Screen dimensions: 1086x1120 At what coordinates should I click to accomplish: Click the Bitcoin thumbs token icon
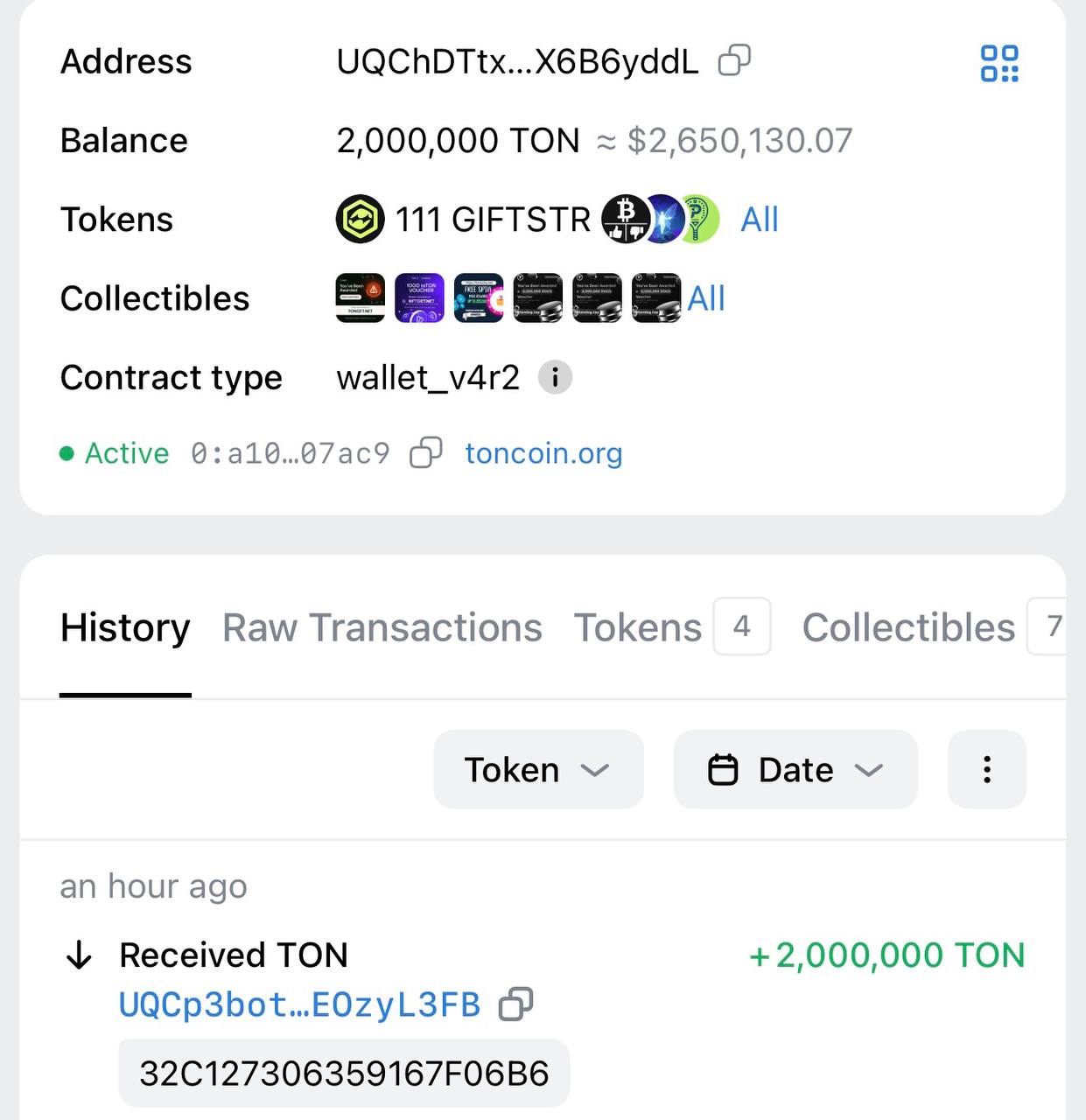(623, 219)
